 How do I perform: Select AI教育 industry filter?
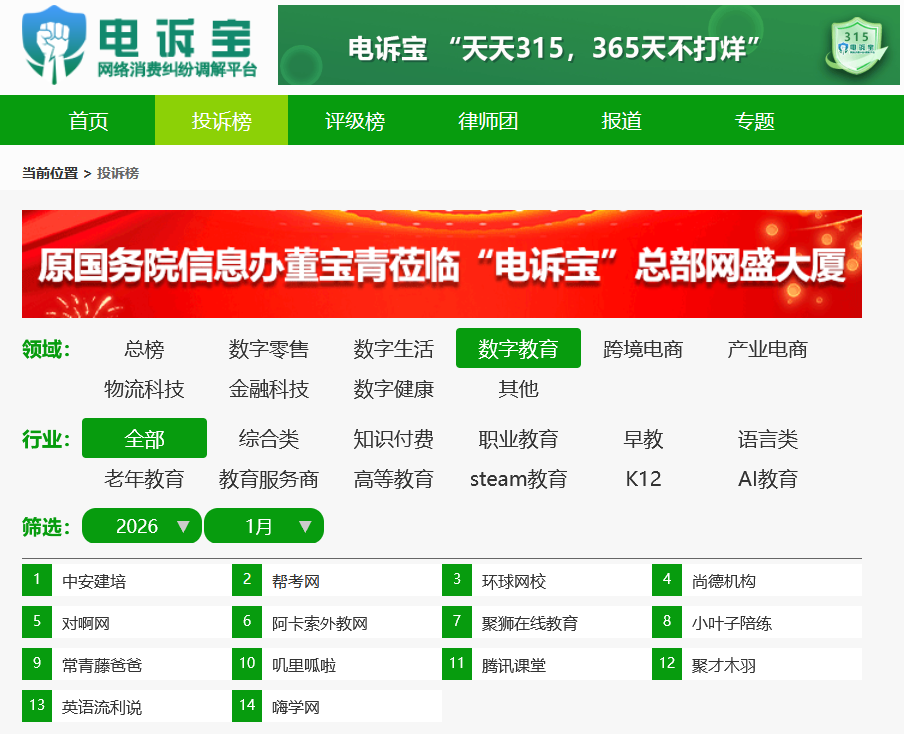pos(768,479)
